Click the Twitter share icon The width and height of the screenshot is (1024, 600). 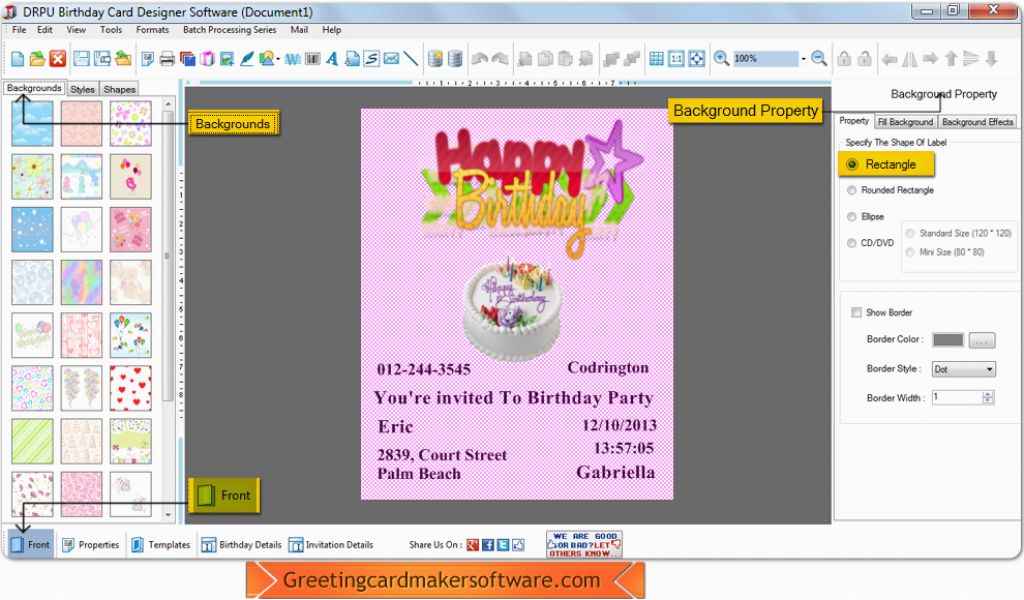pos(503,545)
